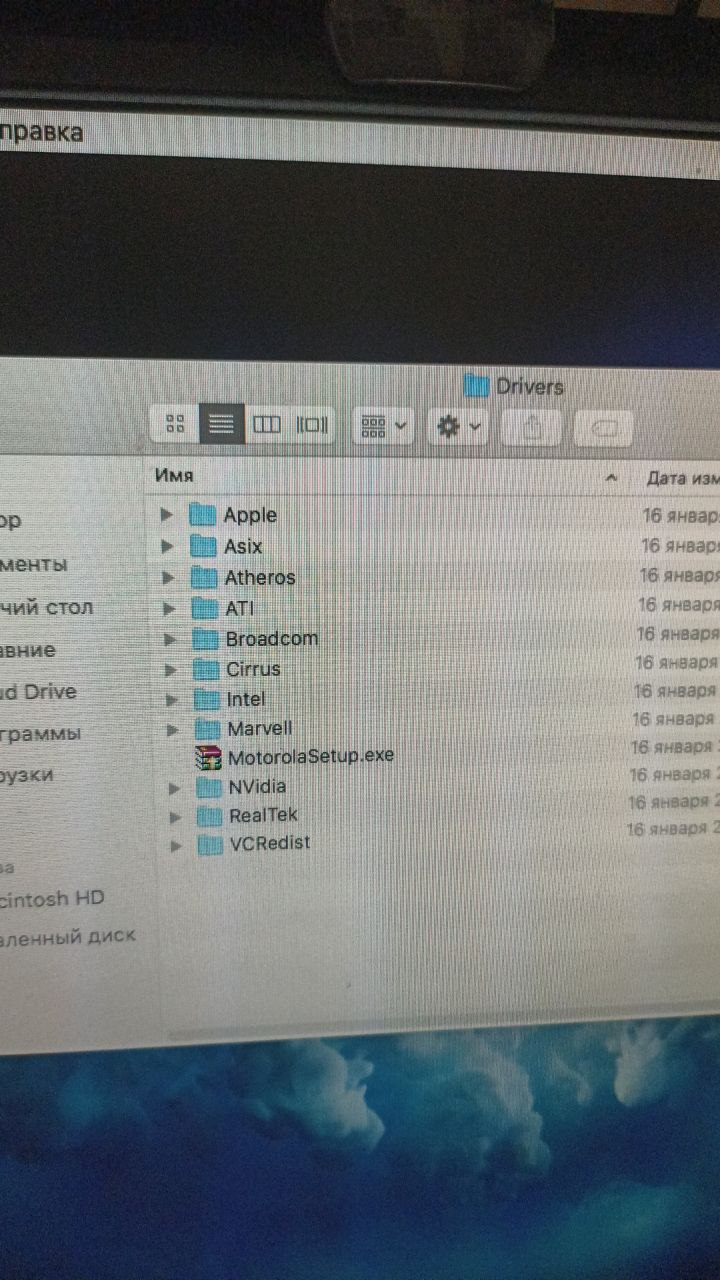Open the Downloads (рузки) sidebar item

tap(28, 774)
